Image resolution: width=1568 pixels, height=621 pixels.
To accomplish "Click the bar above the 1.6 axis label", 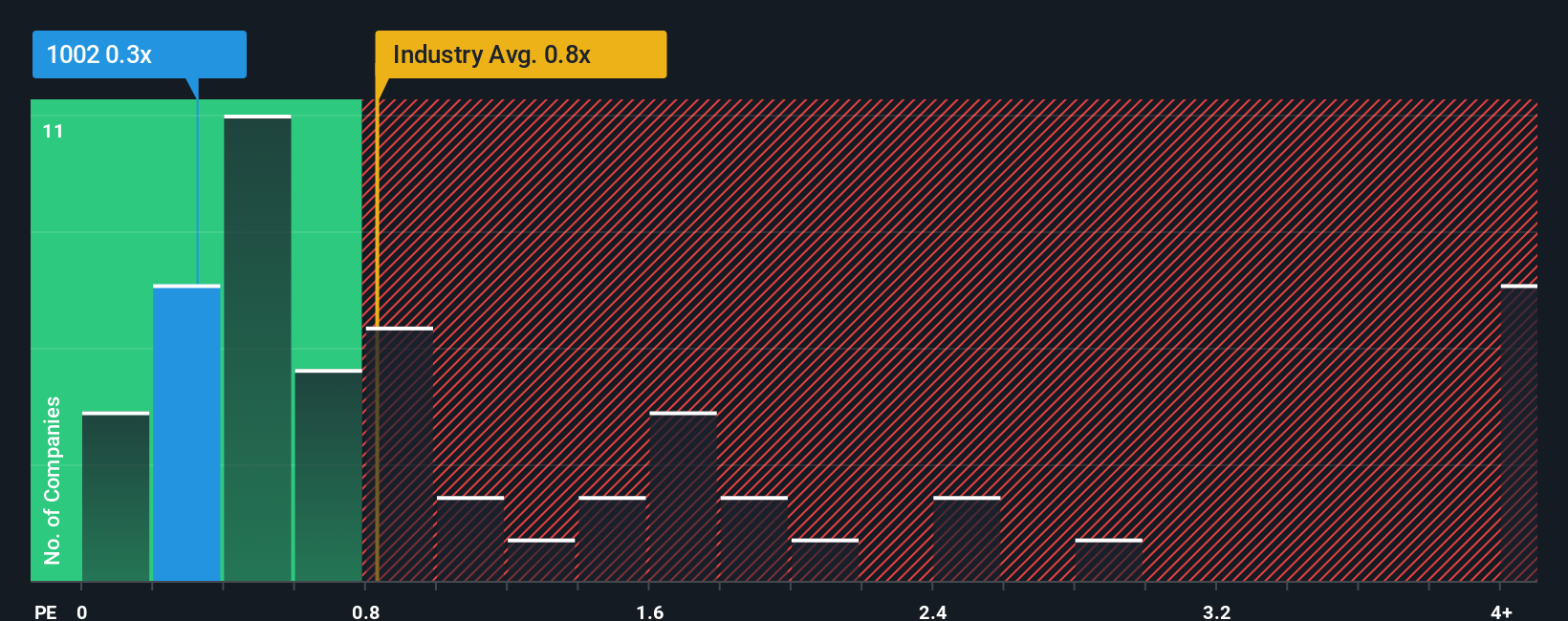I will pos(683,497).
